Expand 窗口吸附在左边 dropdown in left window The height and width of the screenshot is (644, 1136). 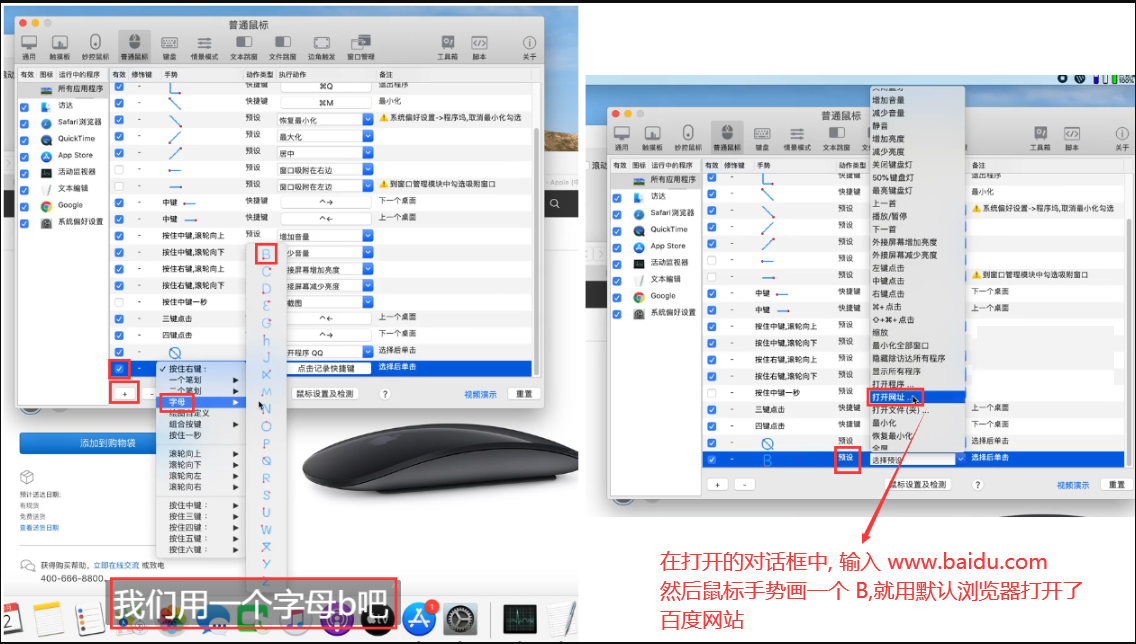click(368, 186)
